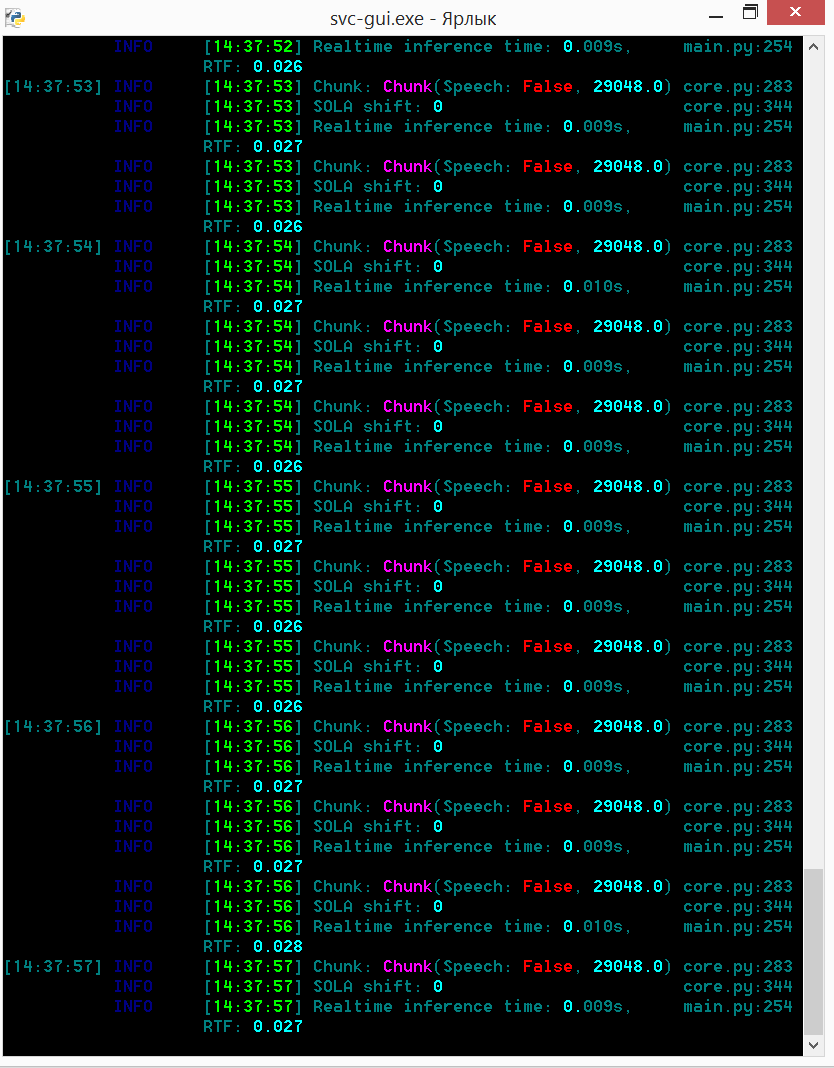
Task: Click the leftmost [14:37:57] timestamp group marker
Action: pyautogui.click(x=54, y=967)
